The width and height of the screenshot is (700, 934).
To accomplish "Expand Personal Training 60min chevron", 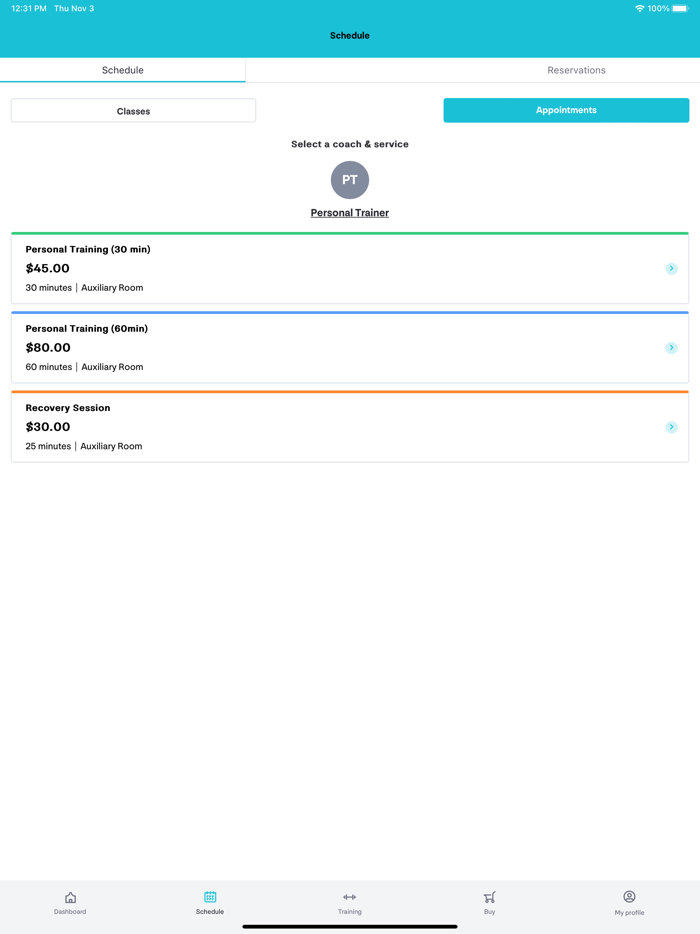I will pyautogui.click(x=671, y=348).
